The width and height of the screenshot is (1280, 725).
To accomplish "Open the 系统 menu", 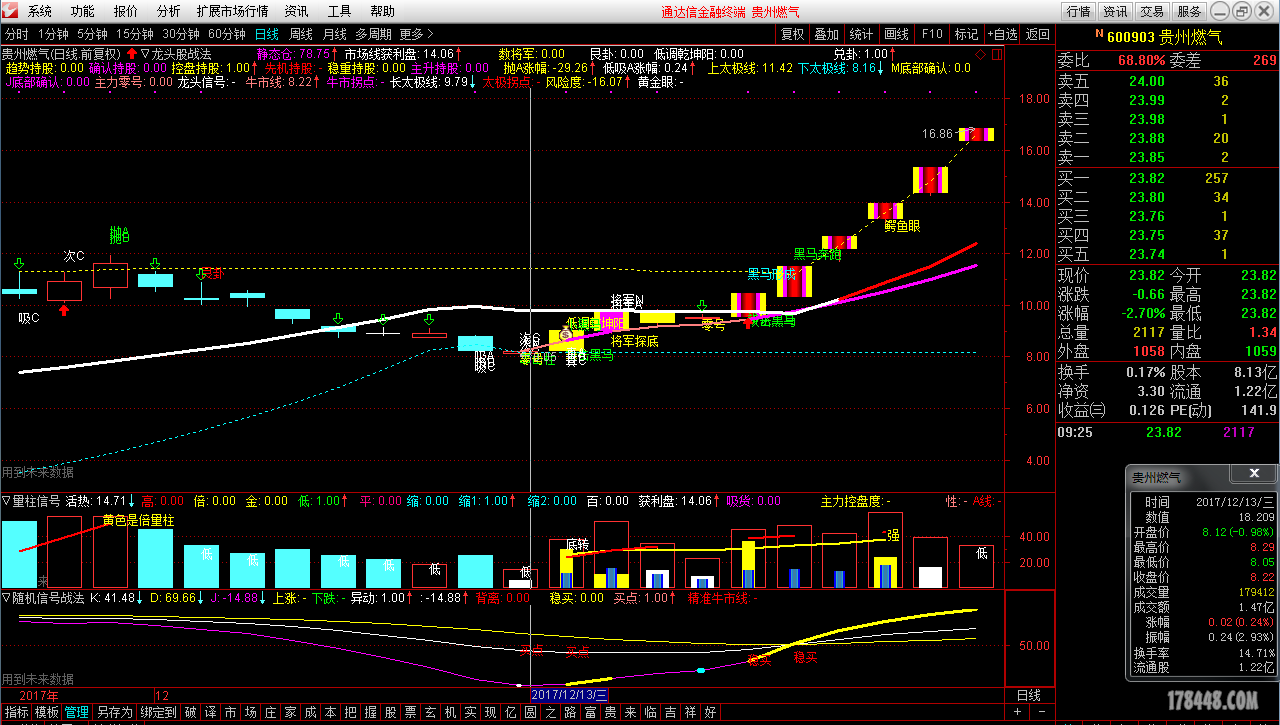I will [40, 11].
